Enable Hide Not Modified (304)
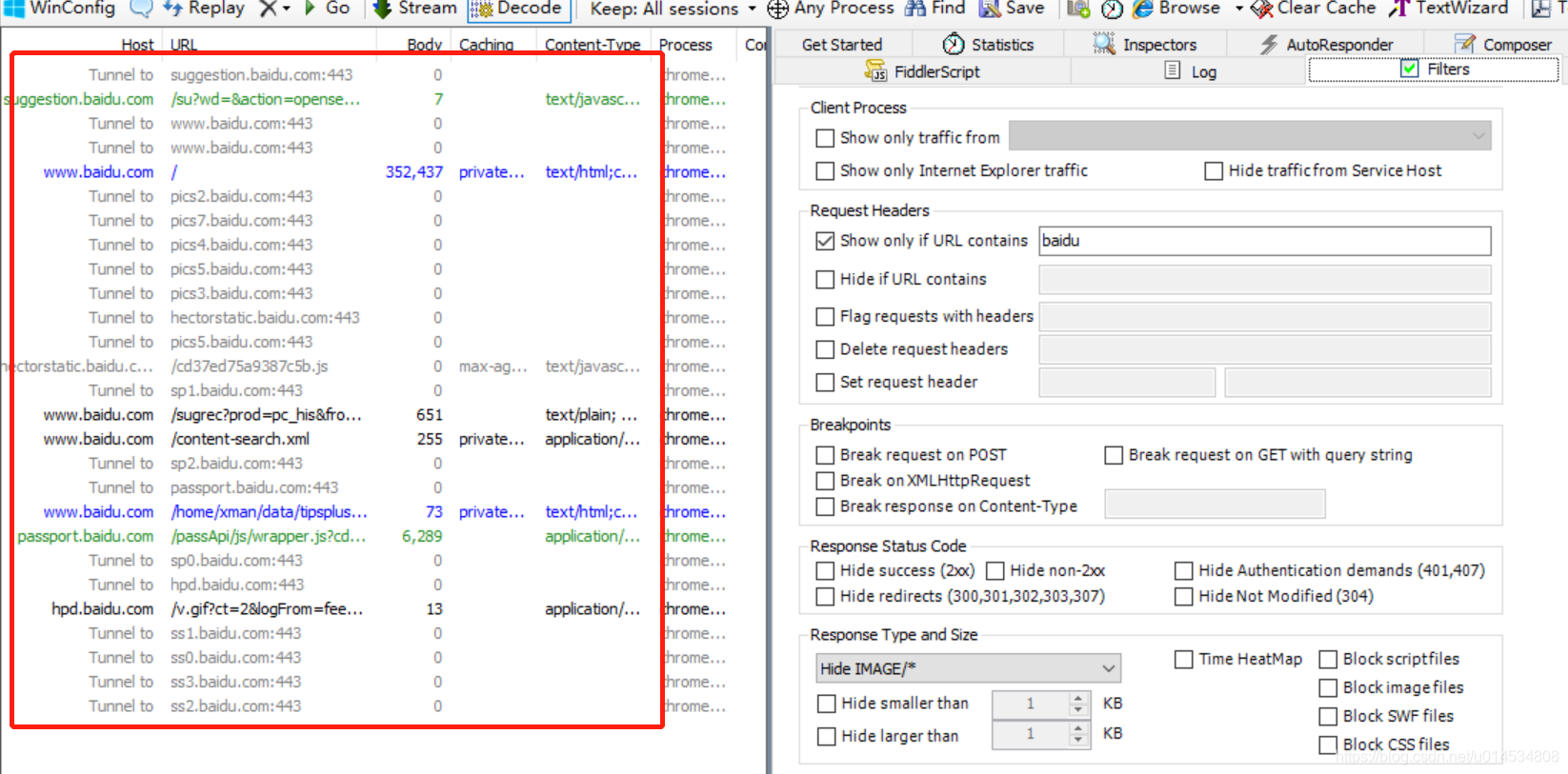The height and width of the screenshot is (774, 1568). [x=1184, y=597]
